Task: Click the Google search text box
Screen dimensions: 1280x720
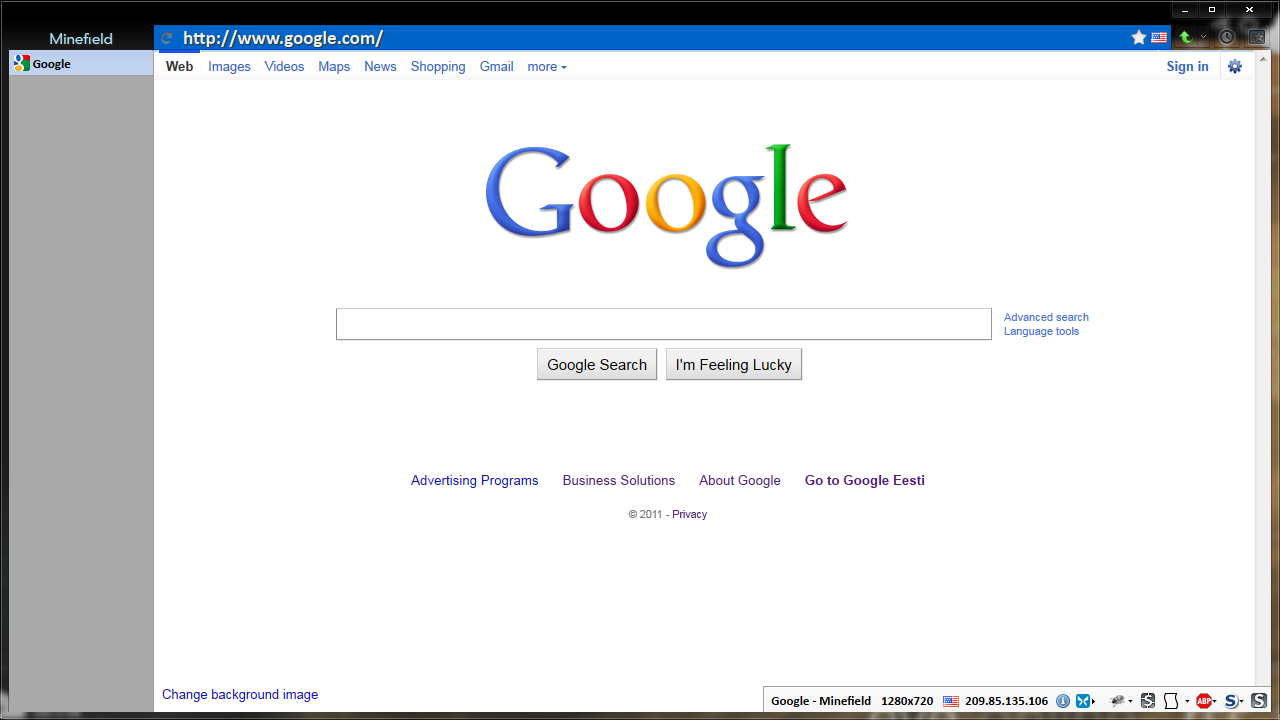Action: point(664,324)
